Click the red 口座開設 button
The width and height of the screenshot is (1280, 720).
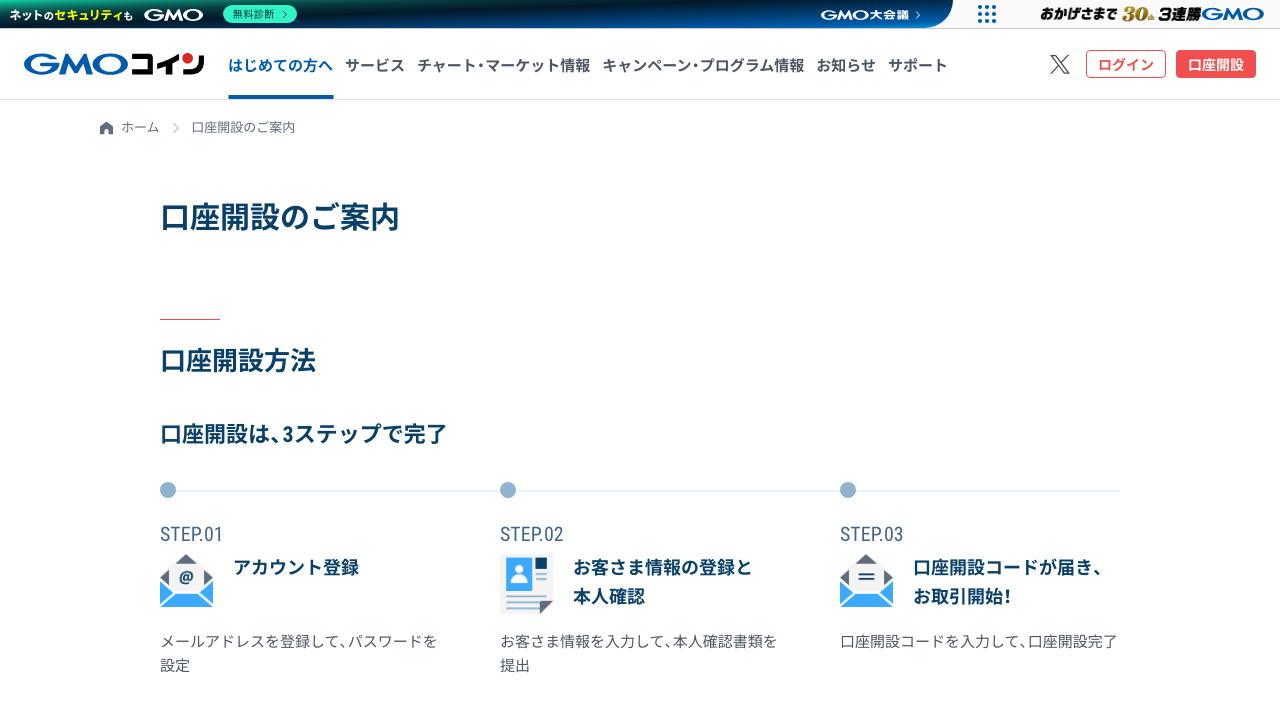tap(1215, 63)
